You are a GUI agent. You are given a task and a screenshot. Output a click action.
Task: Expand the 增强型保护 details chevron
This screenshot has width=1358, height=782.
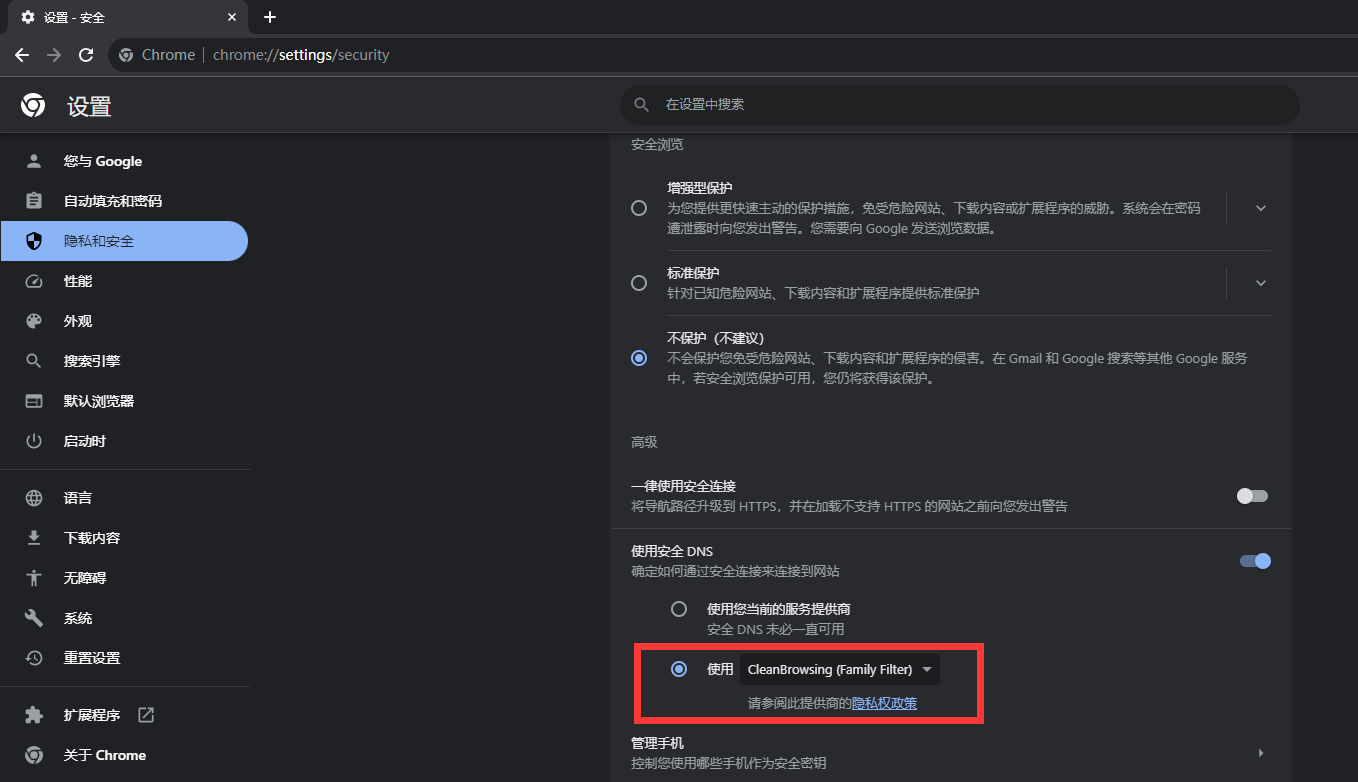point(1260,208)
